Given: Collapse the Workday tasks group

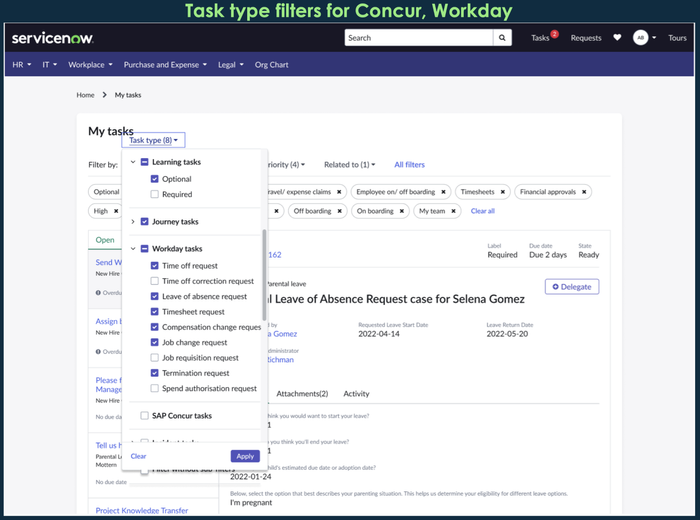Looking at the screenshot, I should [133, 249].
